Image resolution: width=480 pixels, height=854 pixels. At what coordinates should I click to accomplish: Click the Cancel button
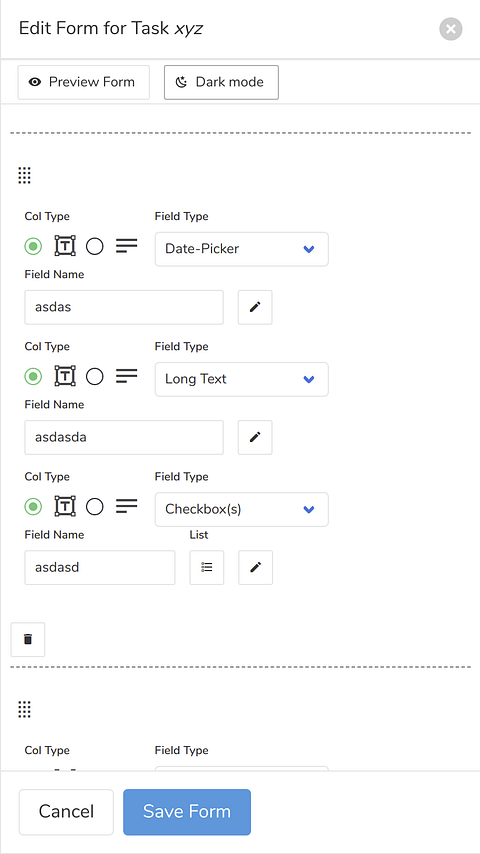(66, 812)
